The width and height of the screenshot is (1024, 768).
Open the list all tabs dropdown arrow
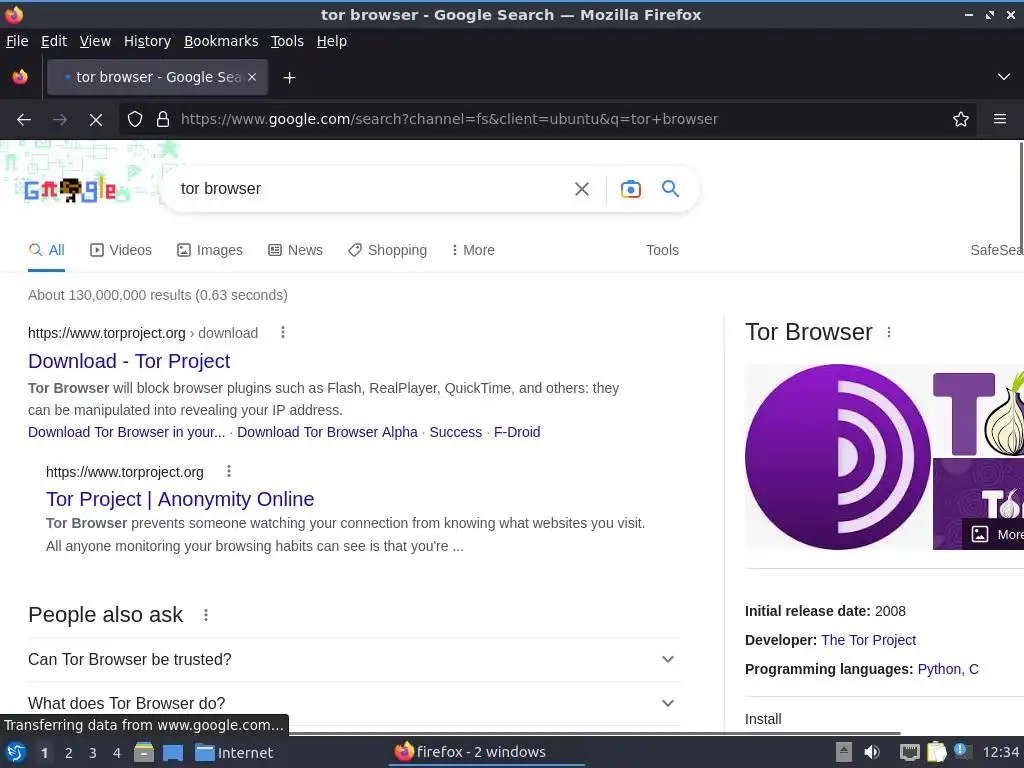pyautogui.click(x=1004, y=77)
